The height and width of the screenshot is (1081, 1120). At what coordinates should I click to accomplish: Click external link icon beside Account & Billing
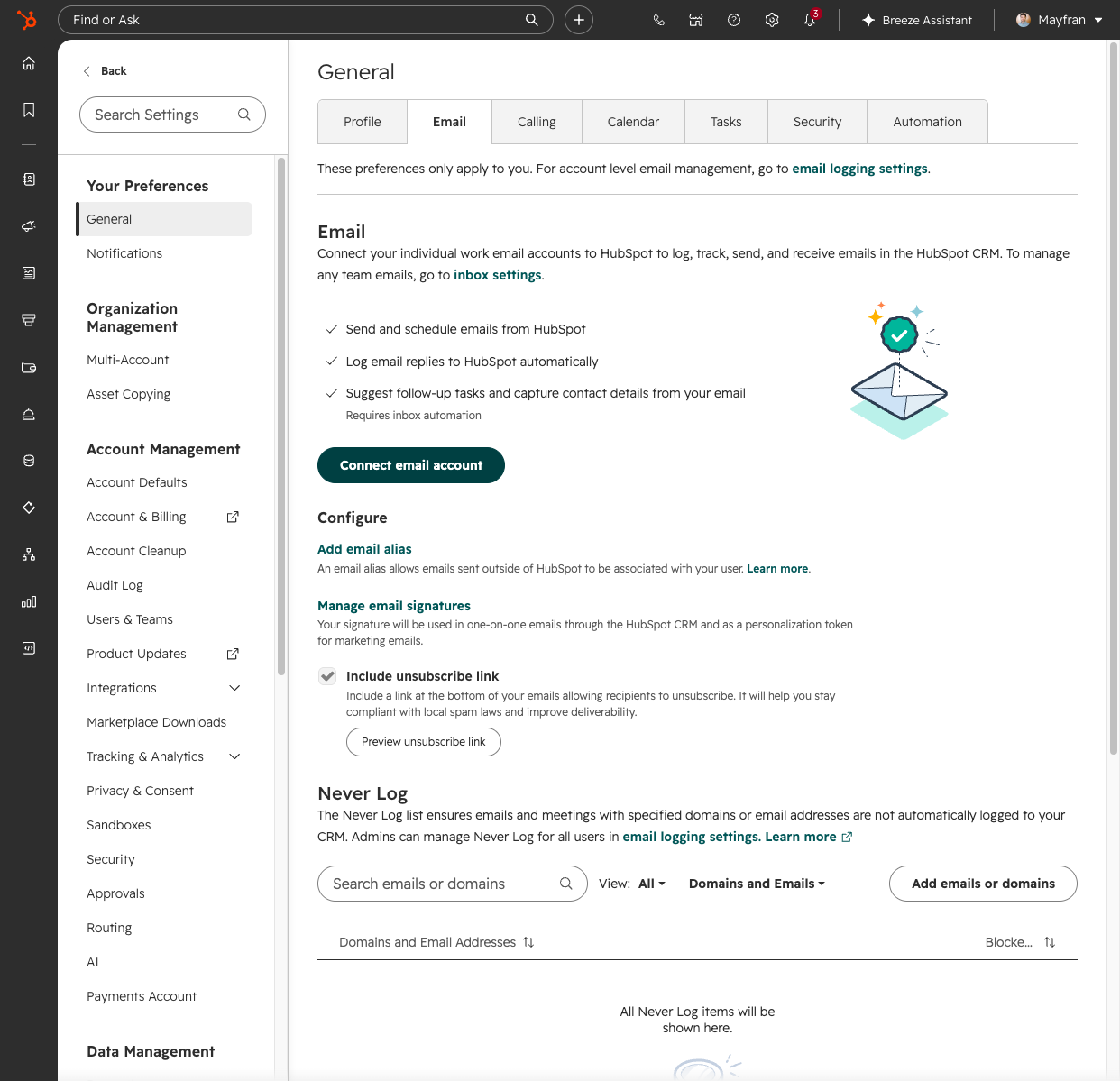pyautogui.click(x=233, y=517)
